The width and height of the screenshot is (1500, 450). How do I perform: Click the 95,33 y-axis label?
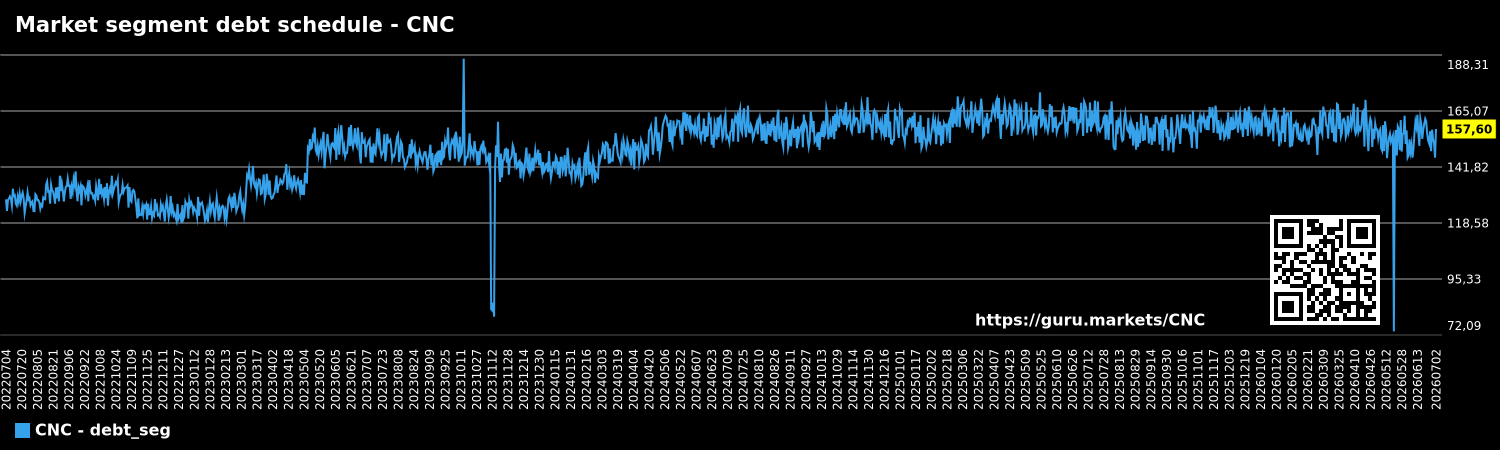[x=1464, y=279]
